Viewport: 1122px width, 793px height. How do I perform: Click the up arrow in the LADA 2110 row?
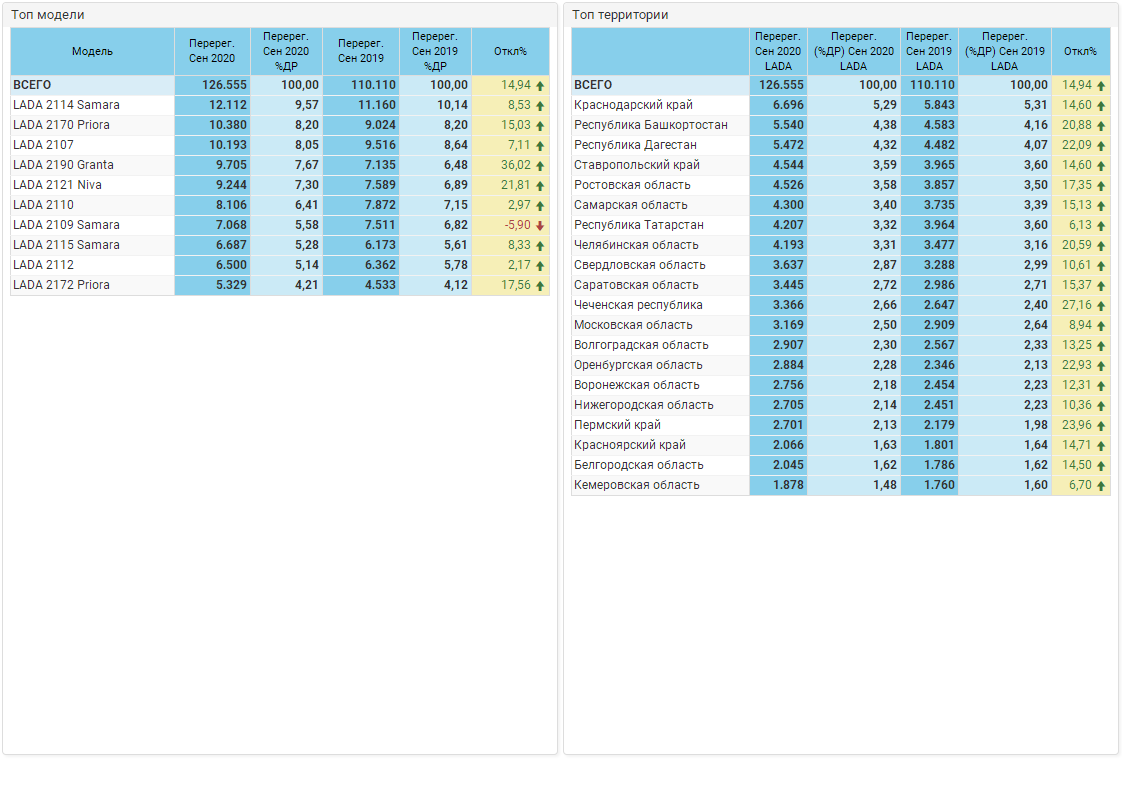(x=540, y=205)
